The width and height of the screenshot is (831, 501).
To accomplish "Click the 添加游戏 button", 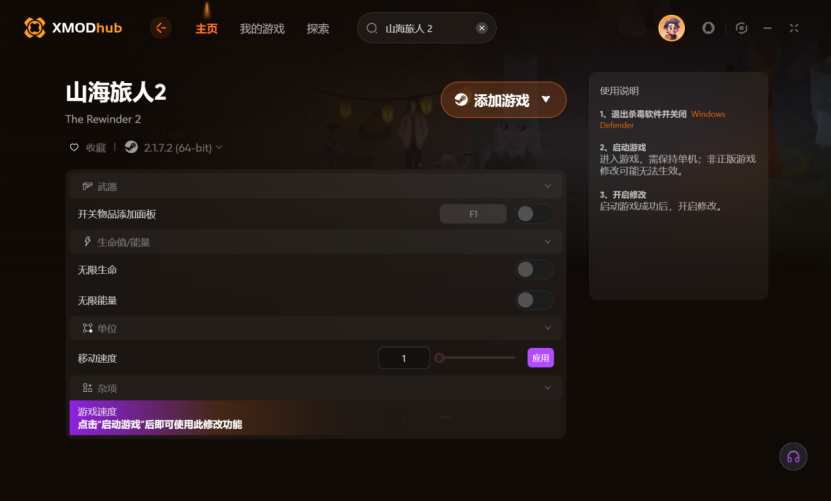I will point(503,100).
